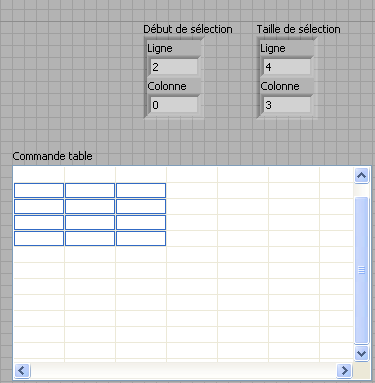
Task: Click the vertical scrollbar thumb in table
Action: pos(361,270)
